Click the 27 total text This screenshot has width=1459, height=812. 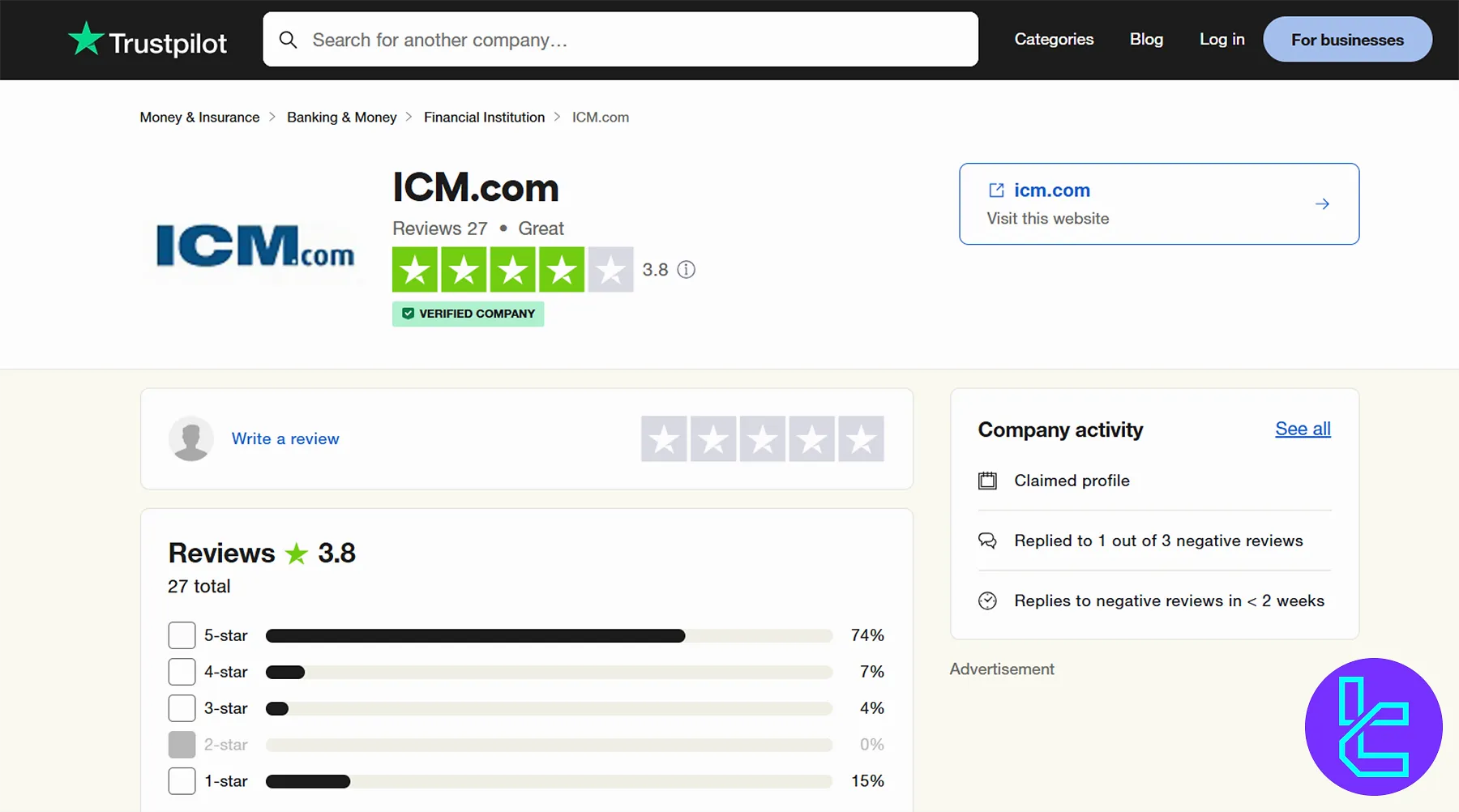pos(199,586)
